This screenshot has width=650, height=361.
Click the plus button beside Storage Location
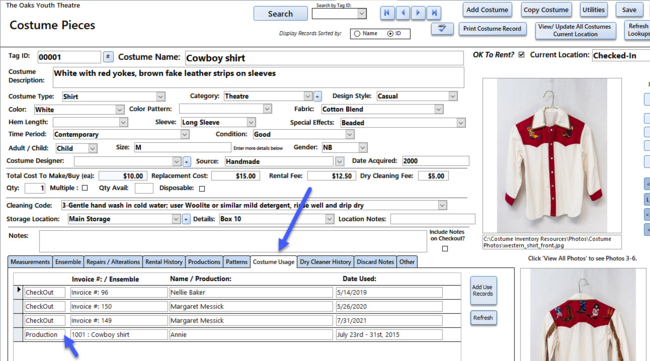pyautogui.click(x=186, y=219)
